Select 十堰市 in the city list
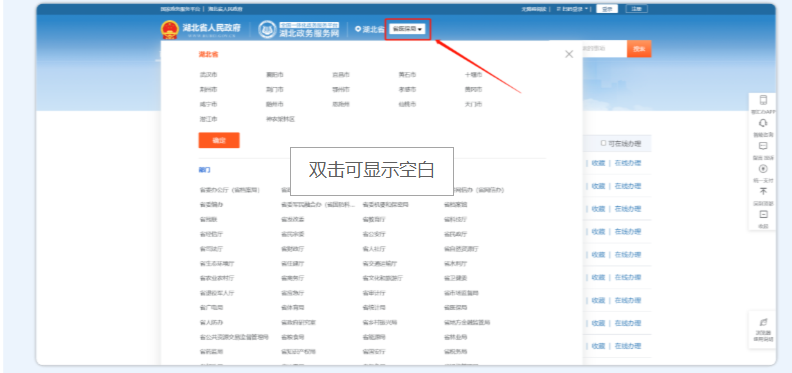The image size is (792, 373). point(473,75)
